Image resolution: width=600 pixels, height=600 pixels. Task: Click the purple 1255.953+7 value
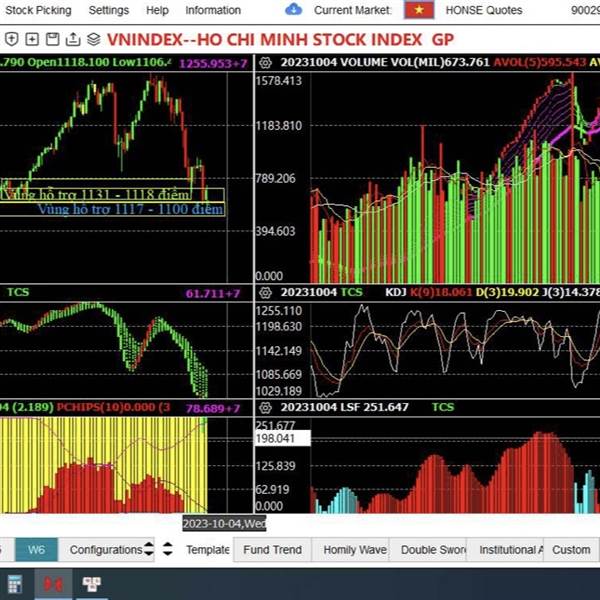tap(213, 63)
